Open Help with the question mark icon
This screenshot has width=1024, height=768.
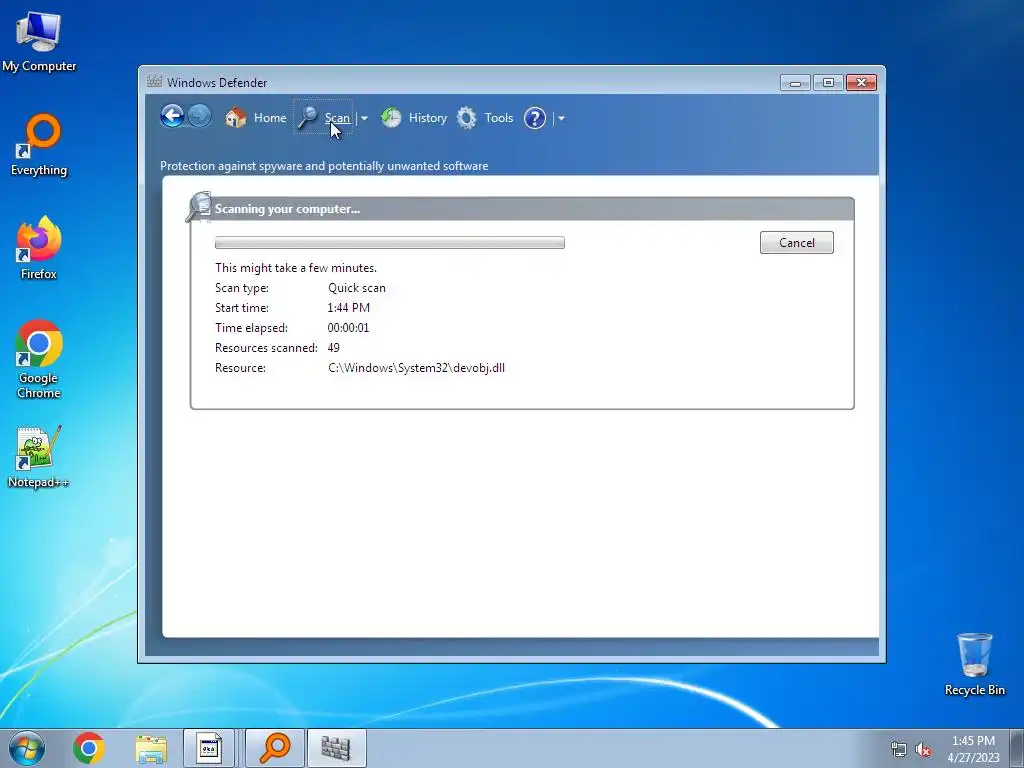point(535,118)
